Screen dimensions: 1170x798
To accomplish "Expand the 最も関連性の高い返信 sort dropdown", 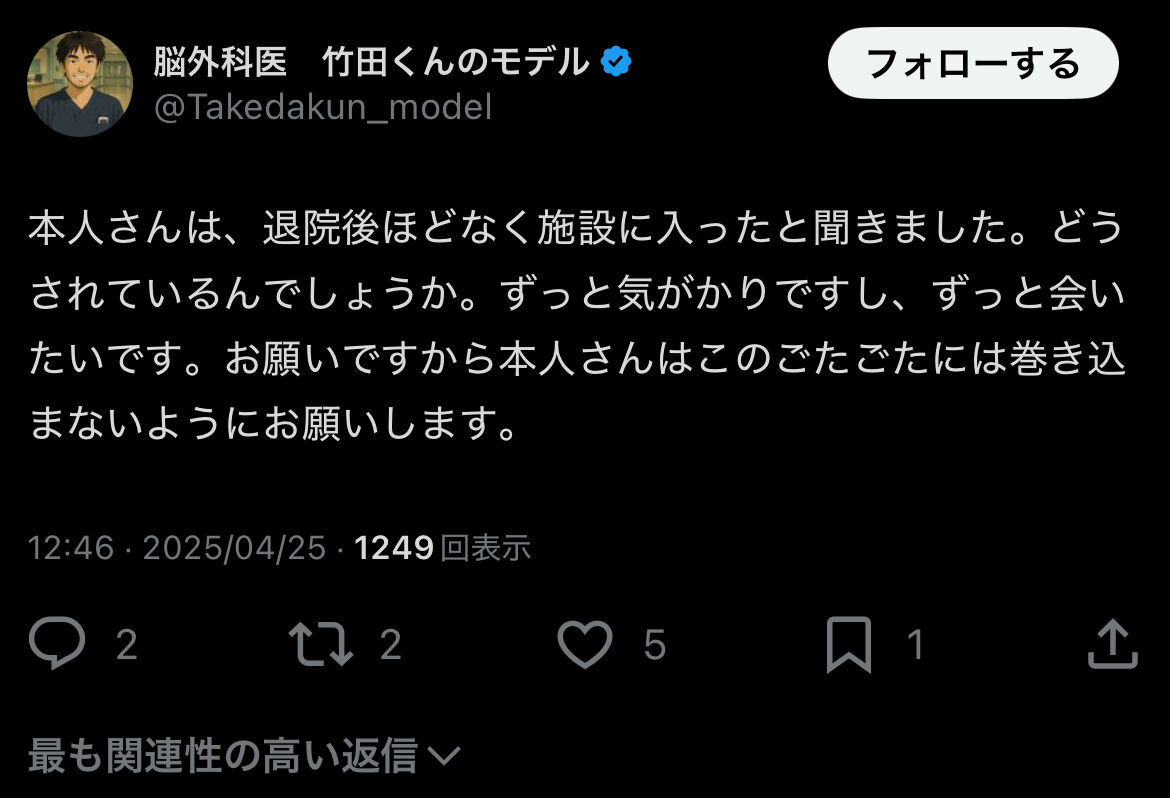I will click(245, 755).
